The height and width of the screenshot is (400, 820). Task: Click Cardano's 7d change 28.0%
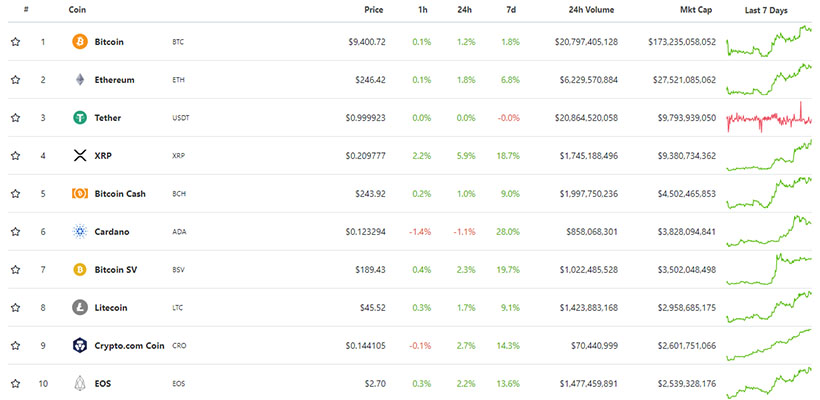point(509,232)
